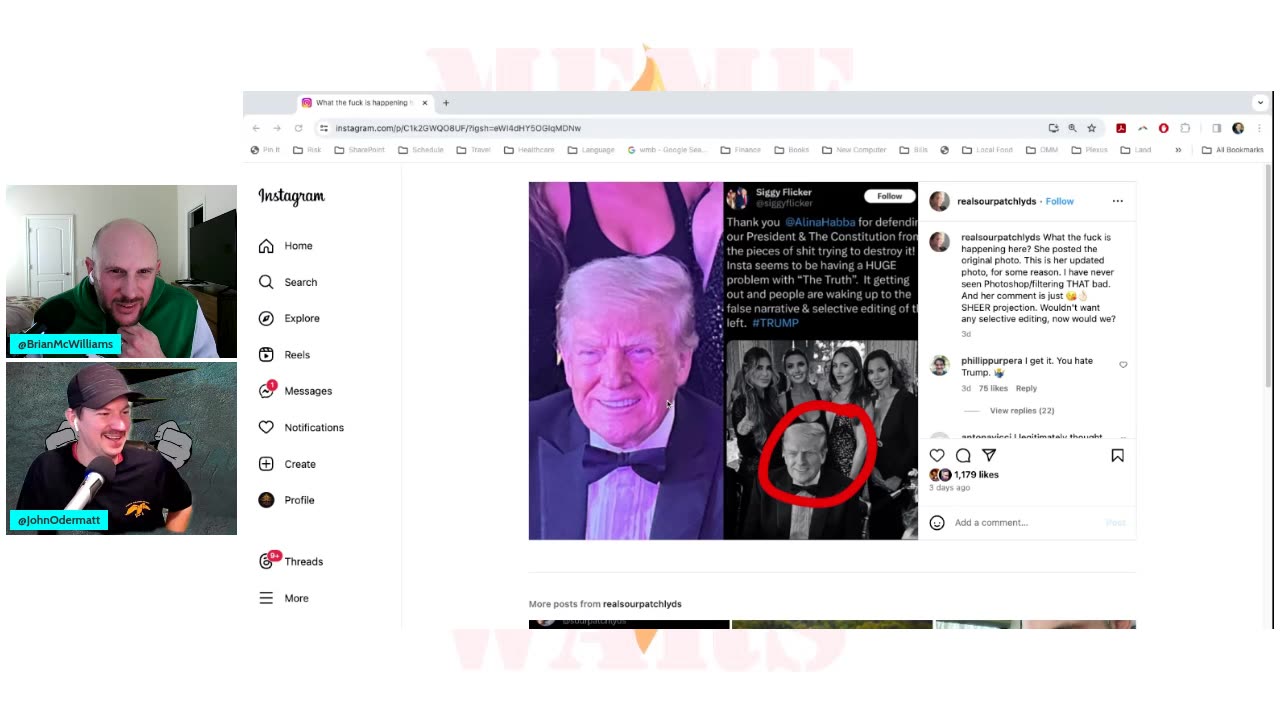Viewport: 1280px width, 720px height.
Task: Open the New Computer bookmarks folder
Action: [x=854, y=150]
